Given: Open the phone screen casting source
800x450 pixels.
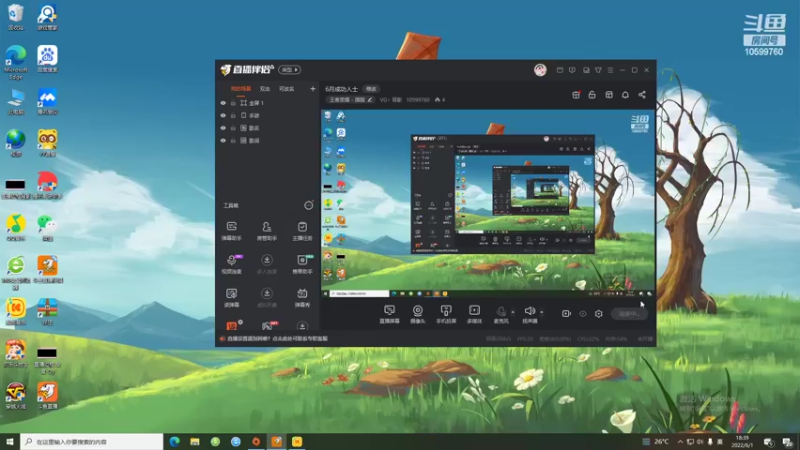Looking at the screenshot, I should pos(446,314).
